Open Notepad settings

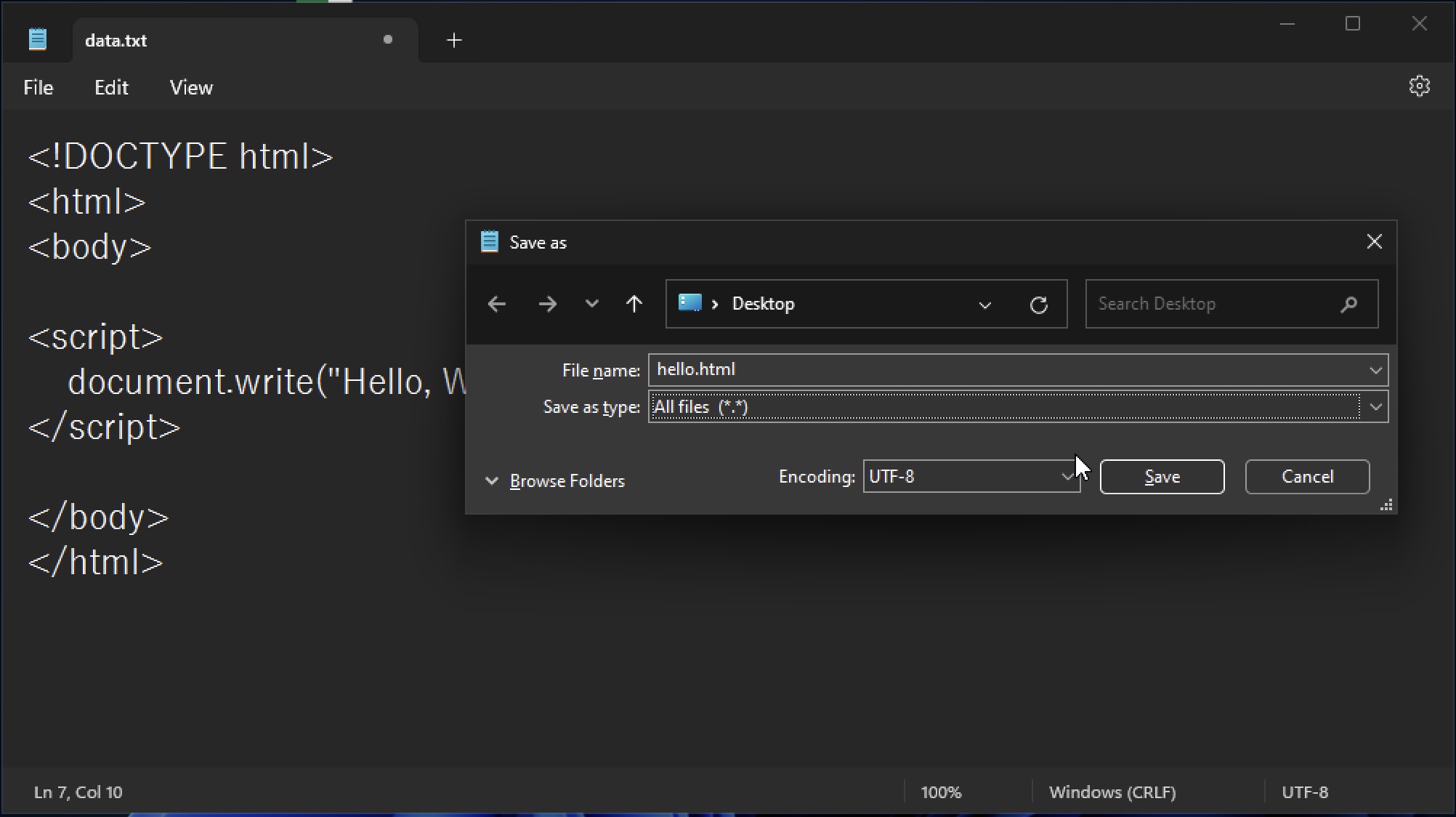click(1420, 86)
